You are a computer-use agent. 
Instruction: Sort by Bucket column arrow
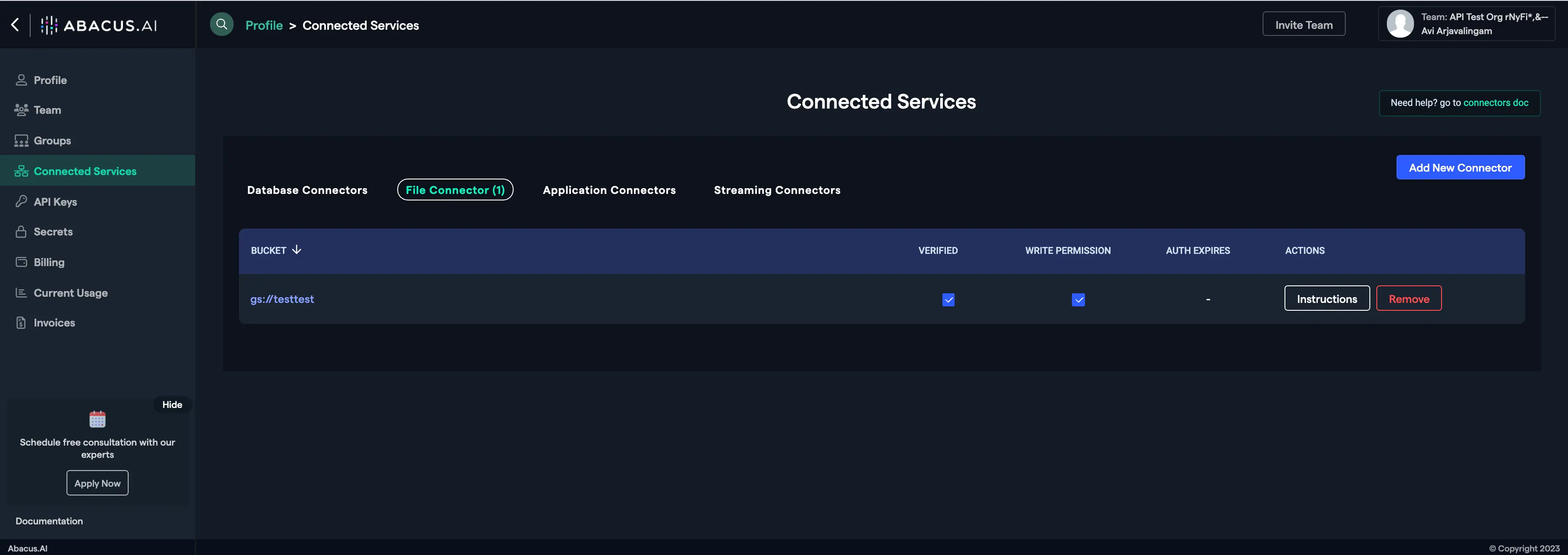[x=297, y=250]
